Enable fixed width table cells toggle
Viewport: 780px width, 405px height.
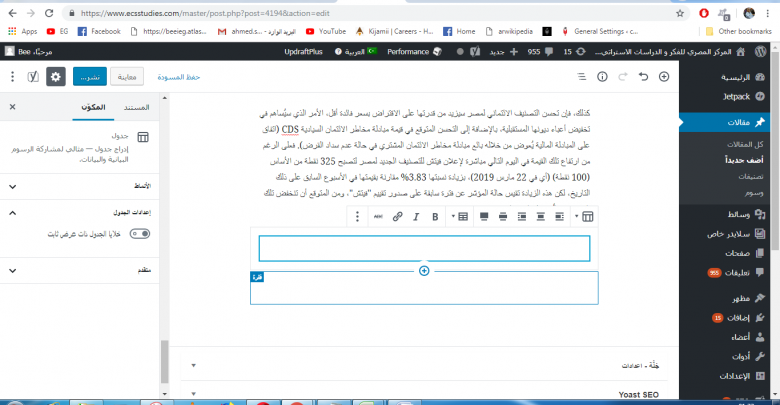click(x=141, y=234)
